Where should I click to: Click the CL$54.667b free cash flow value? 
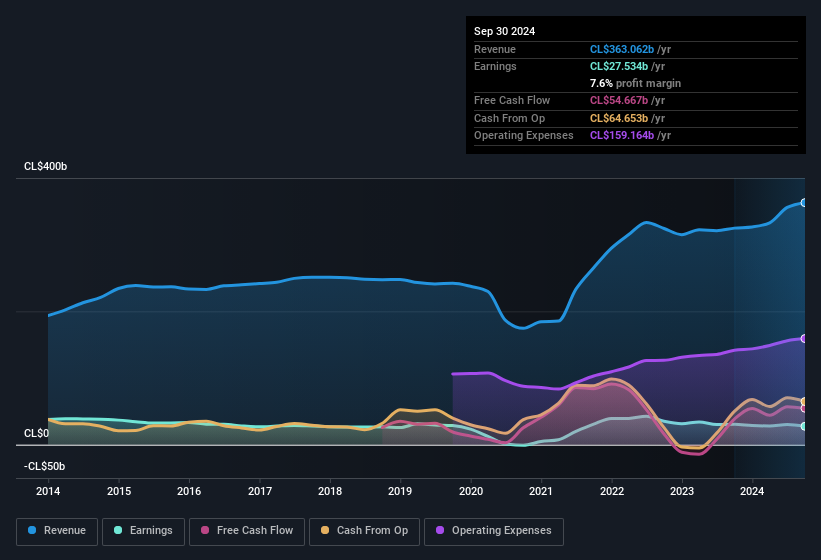[619, 100]
